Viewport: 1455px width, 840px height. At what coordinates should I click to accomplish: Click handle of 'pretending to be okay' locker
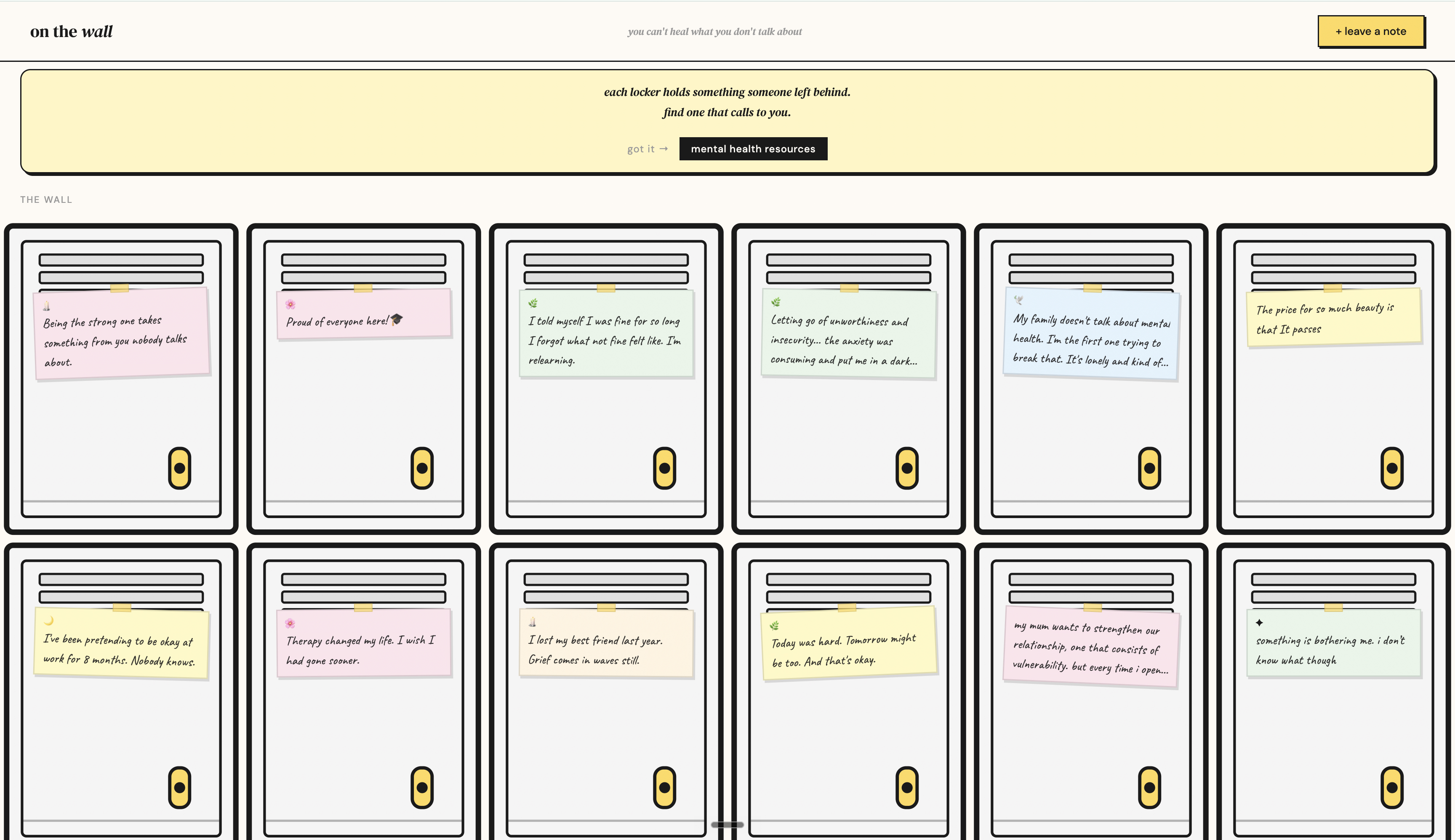click(x=179, y=787)
